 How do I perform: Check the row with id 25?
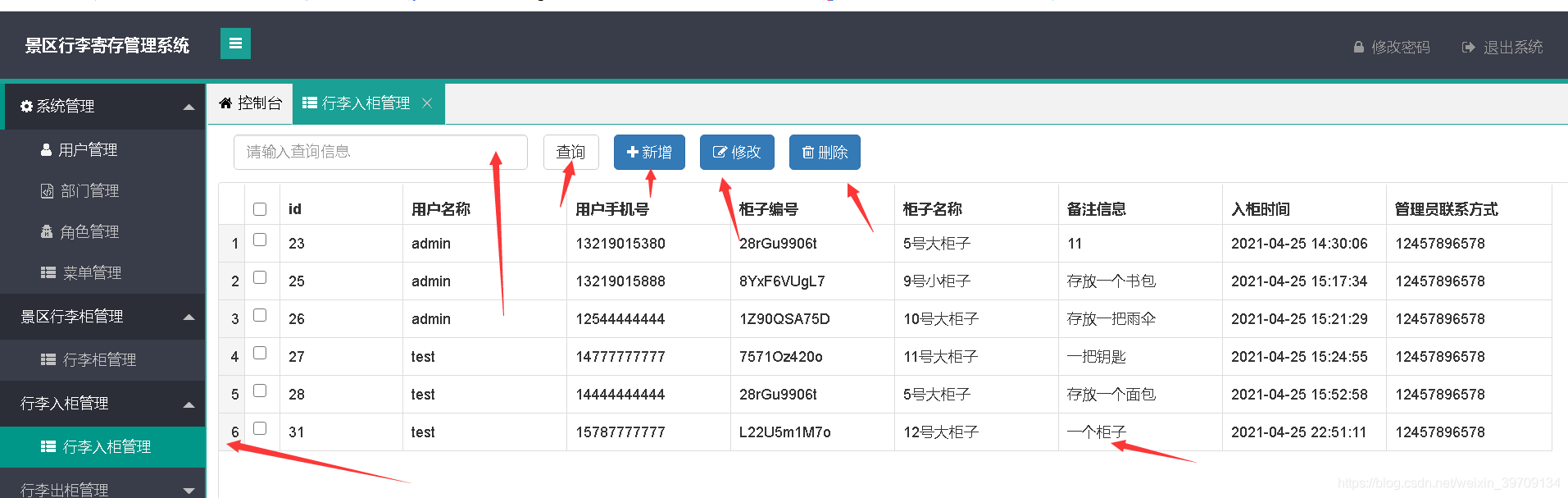click(260, 278)
